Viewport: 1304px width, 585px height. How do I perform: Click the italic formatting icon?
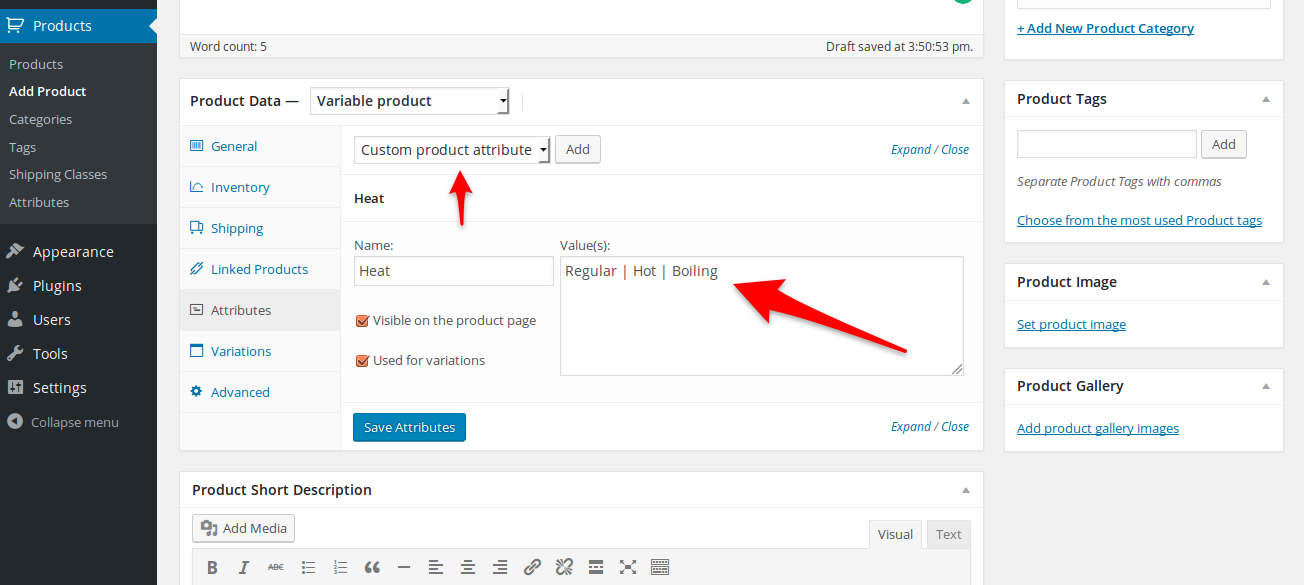pos(244,567)
